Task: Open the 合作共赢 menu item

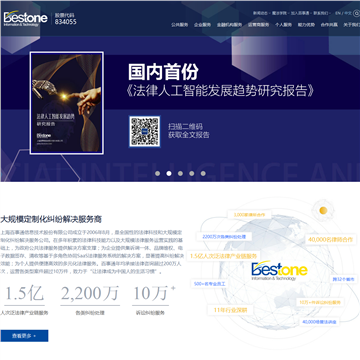Action: [x=329, y=25]
